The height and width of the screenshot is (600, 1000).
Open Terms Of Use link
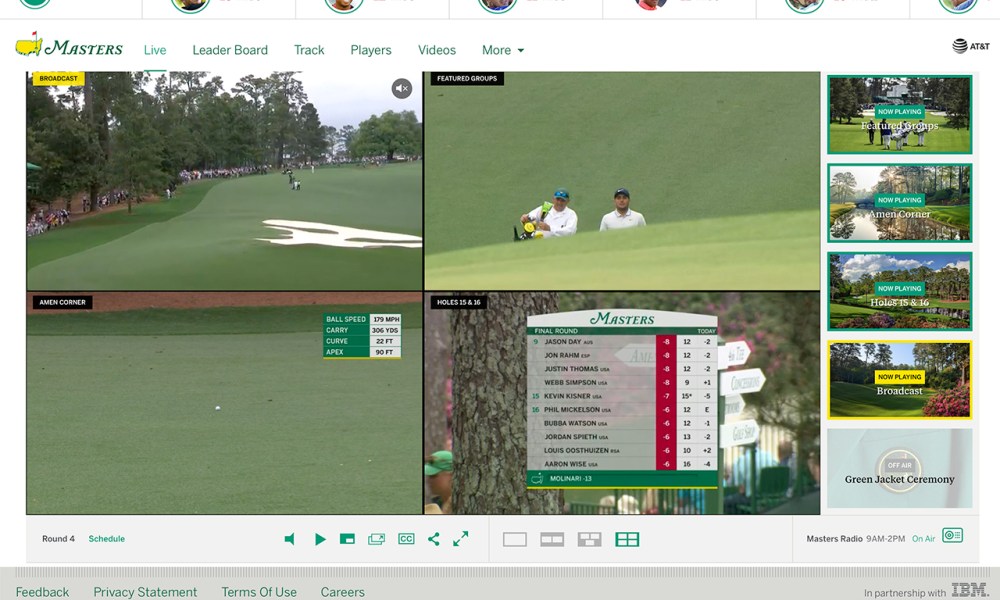click(x=259, y=592)
